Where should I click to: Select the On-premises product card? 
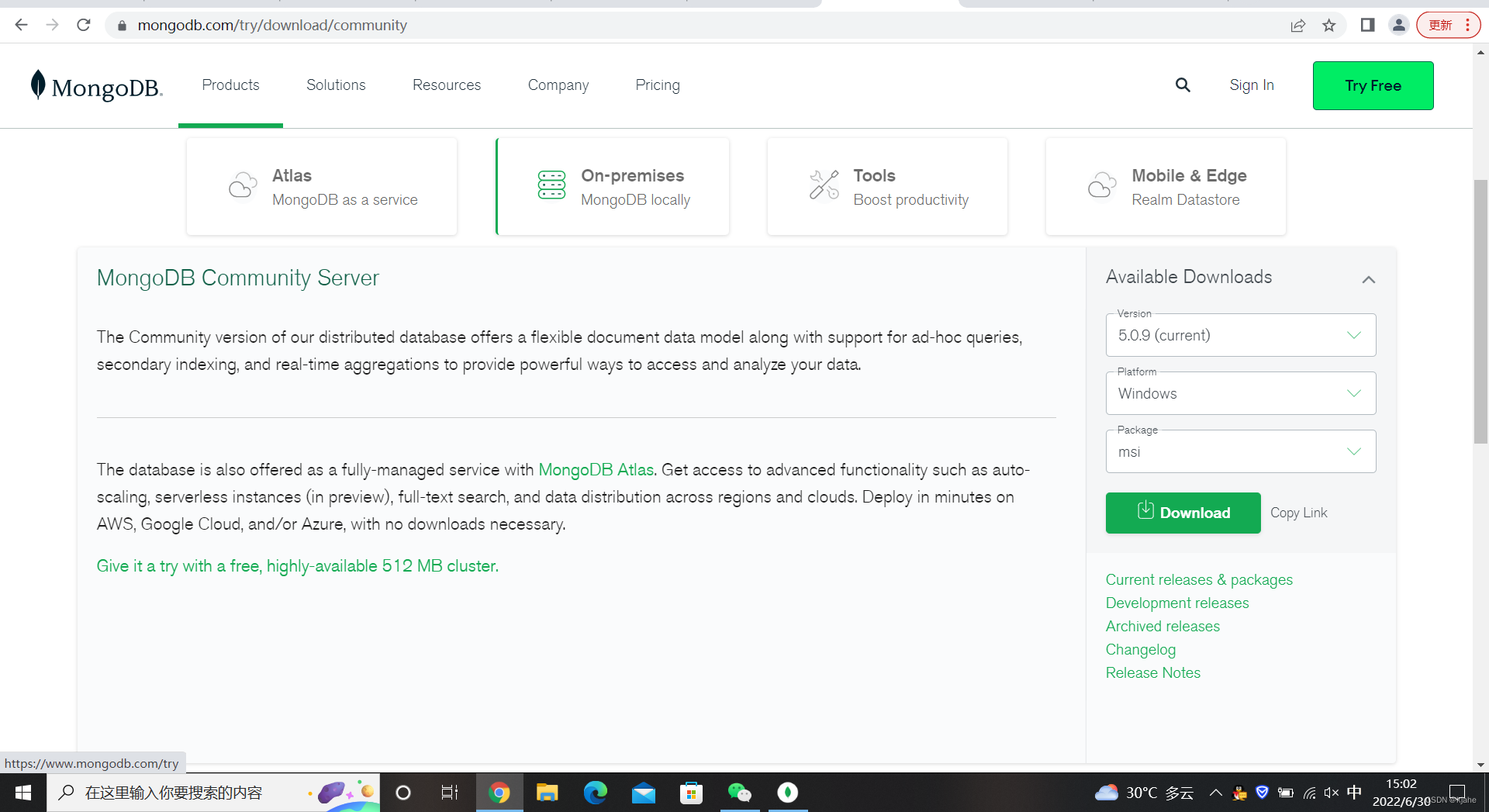tap(613, 187)
